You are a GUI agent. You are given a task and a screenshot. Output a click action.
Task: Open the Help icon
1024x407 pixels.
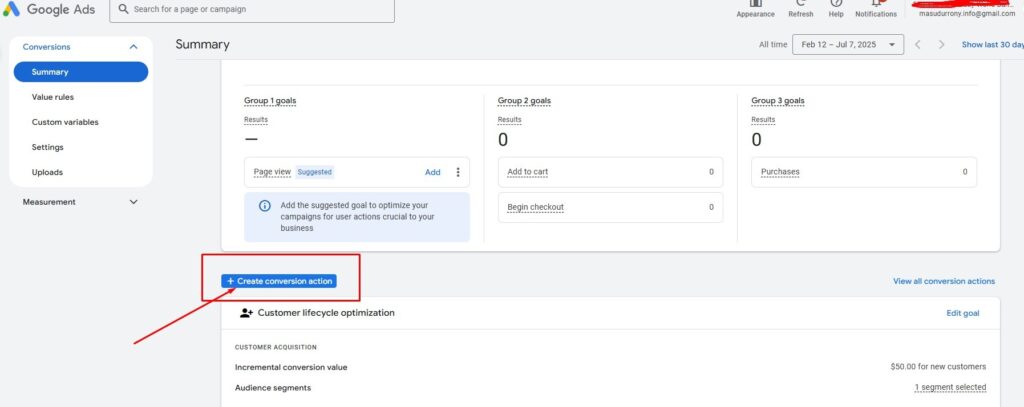836,5
